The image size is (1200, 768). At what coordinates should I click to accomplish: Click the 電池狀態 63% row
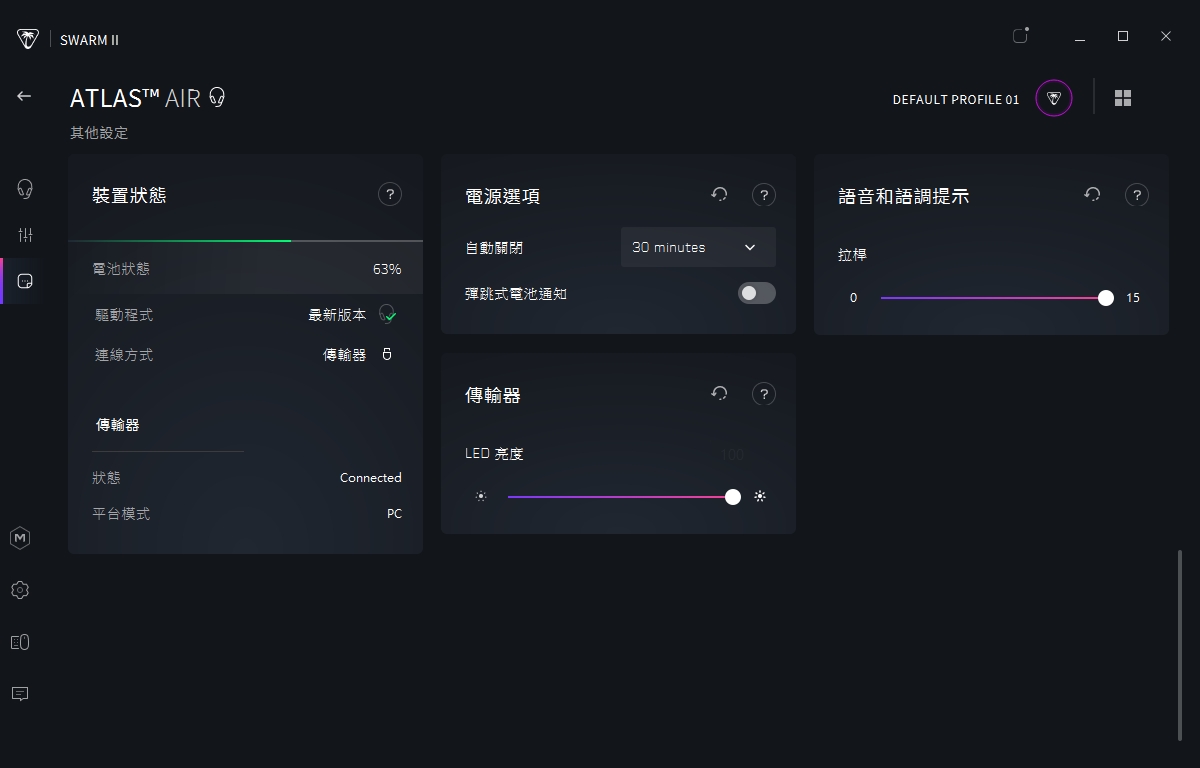point(245,269)
